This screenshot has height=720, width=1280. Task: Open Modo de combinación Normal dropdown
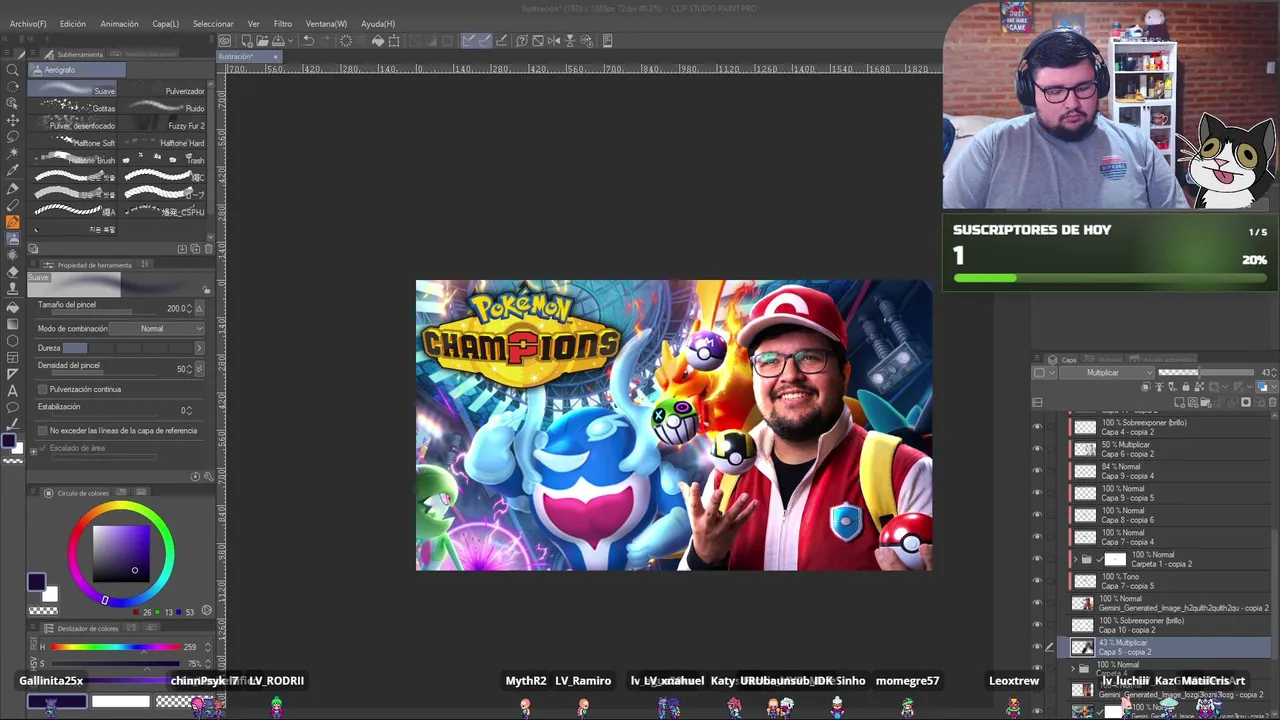(157, 329)
